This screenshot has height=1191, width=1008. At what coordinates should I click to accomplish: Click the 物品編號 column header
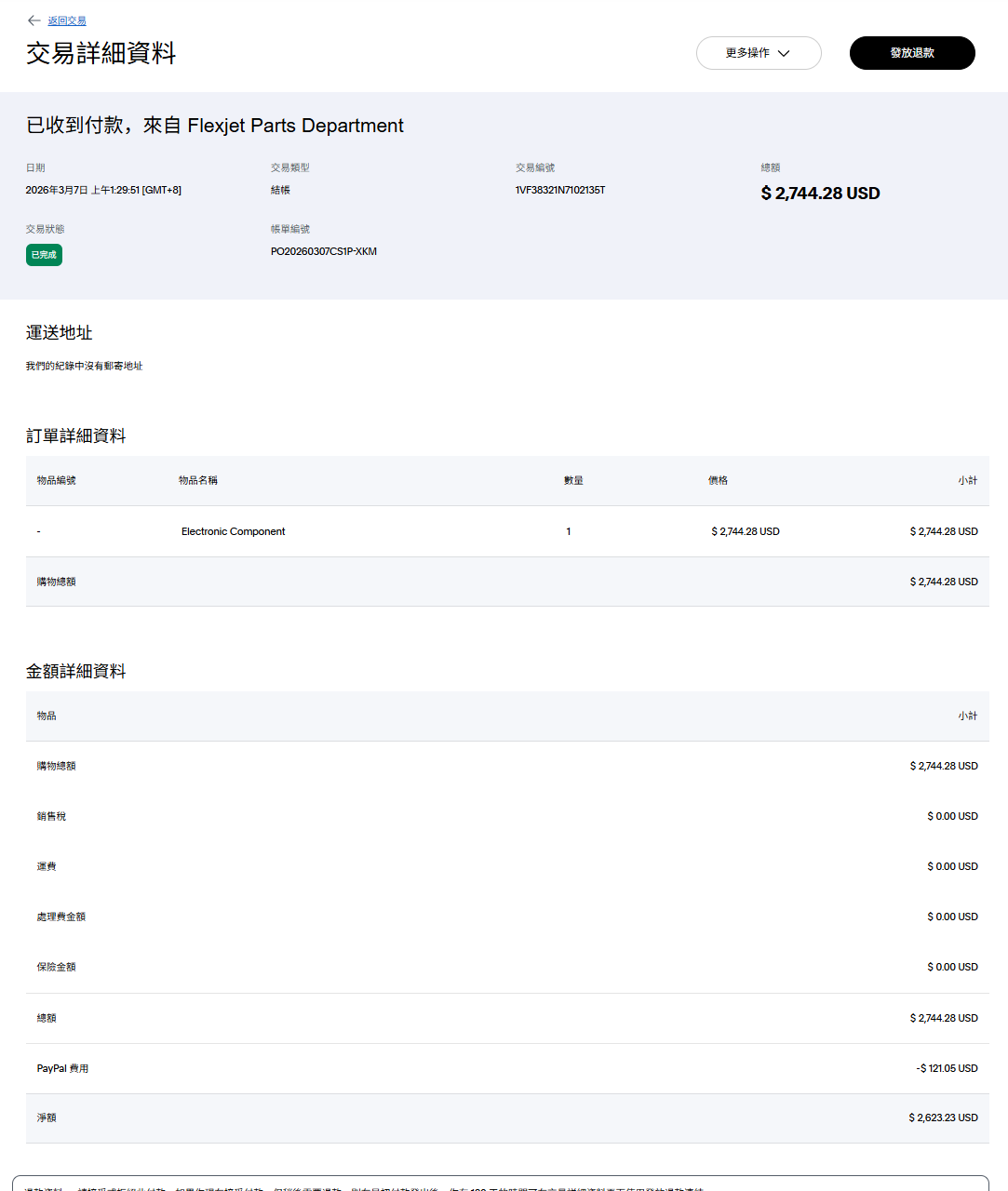point(57,480)
